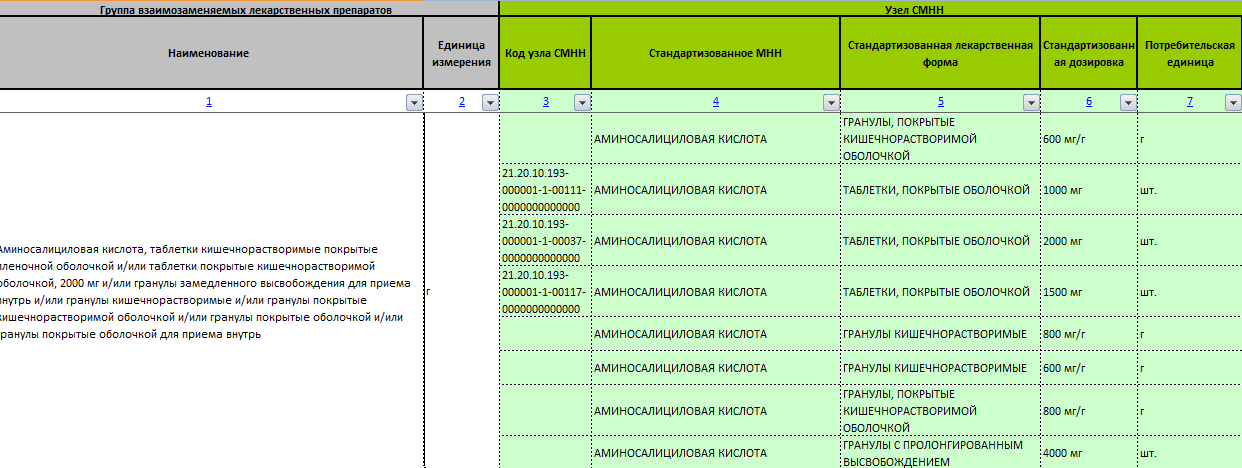This screenshot has width=1242, height=468.
Task: Click the Стандартизованное МНН column header
Action: click(x=715, y=53)
